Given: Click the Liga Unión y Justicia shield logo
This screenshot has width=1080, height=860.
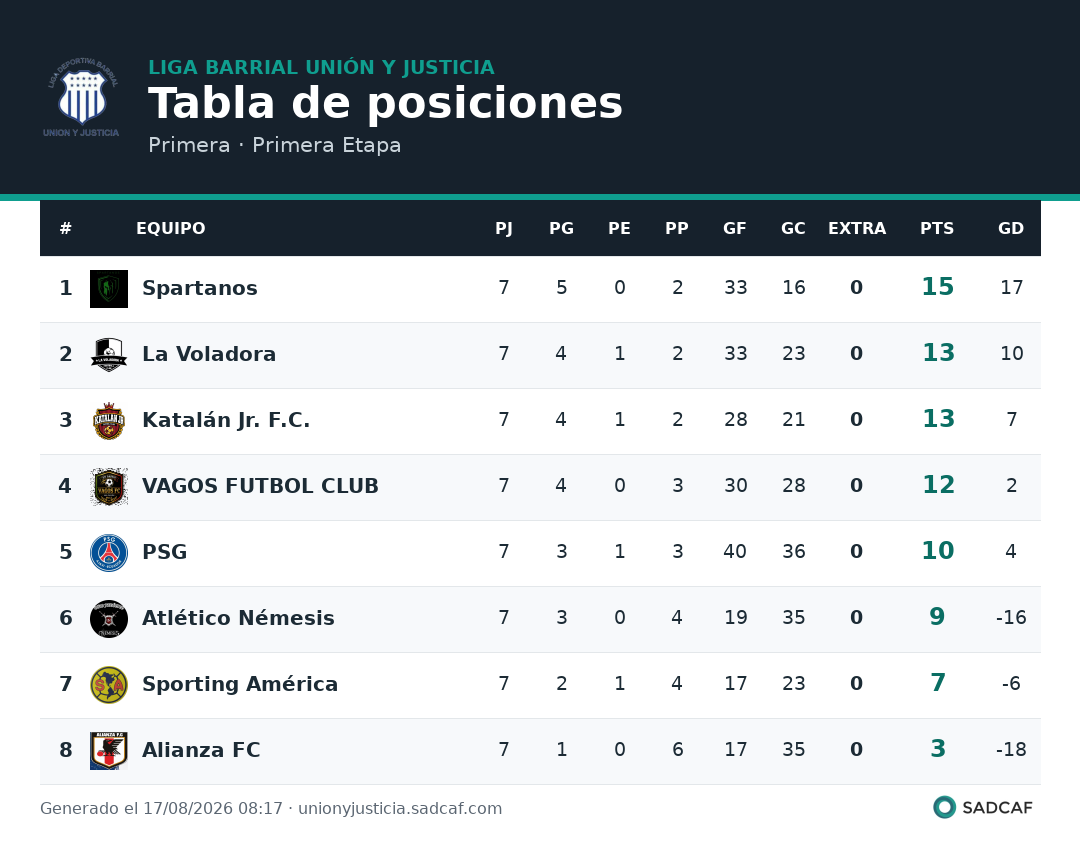Looking at the screenshot, I should (81, 97).
